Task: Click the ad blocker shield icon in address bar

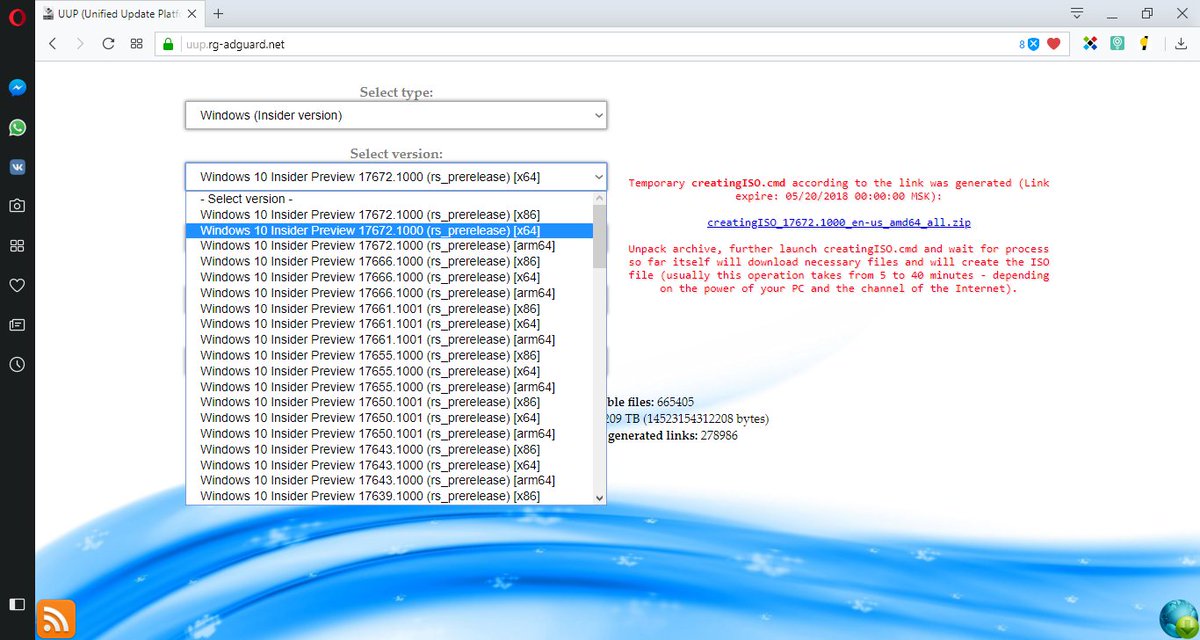Action: point(1033,44)
